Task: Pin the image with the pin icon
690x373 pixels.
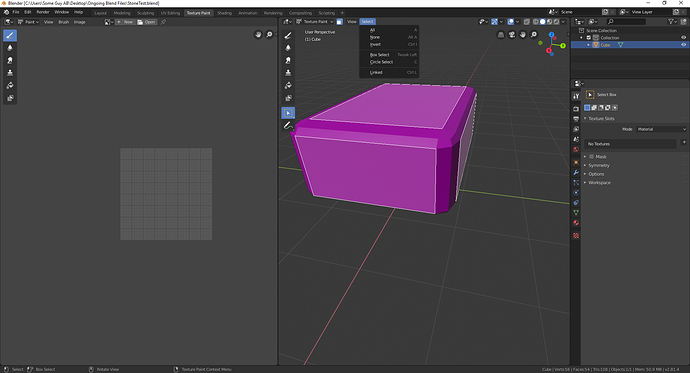Action: coord(163,22)
